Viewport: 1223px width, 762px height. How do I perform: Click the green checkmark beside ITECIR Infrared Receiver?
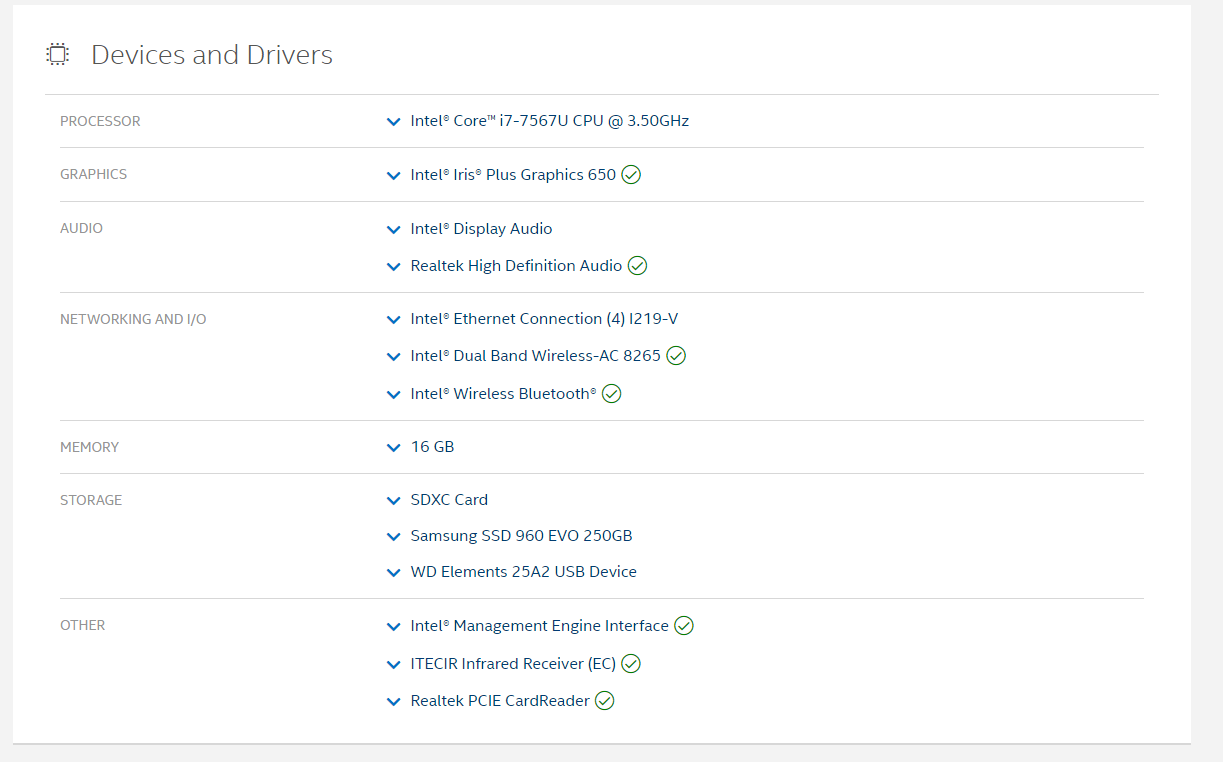[631, 664]
